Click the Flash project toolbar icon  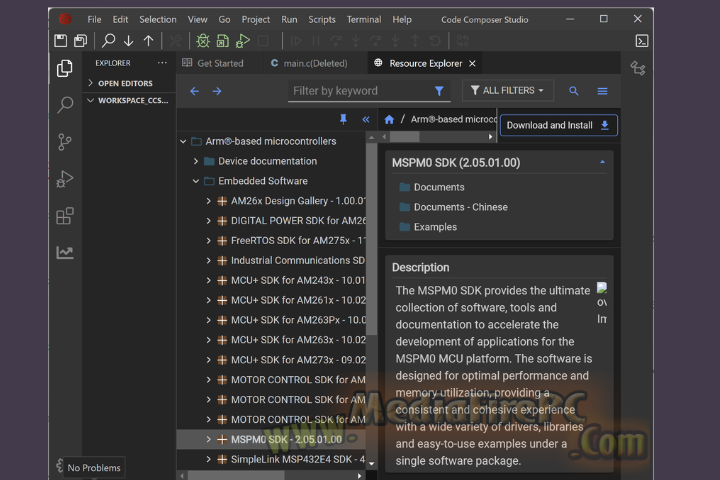(x=223, y=41)
